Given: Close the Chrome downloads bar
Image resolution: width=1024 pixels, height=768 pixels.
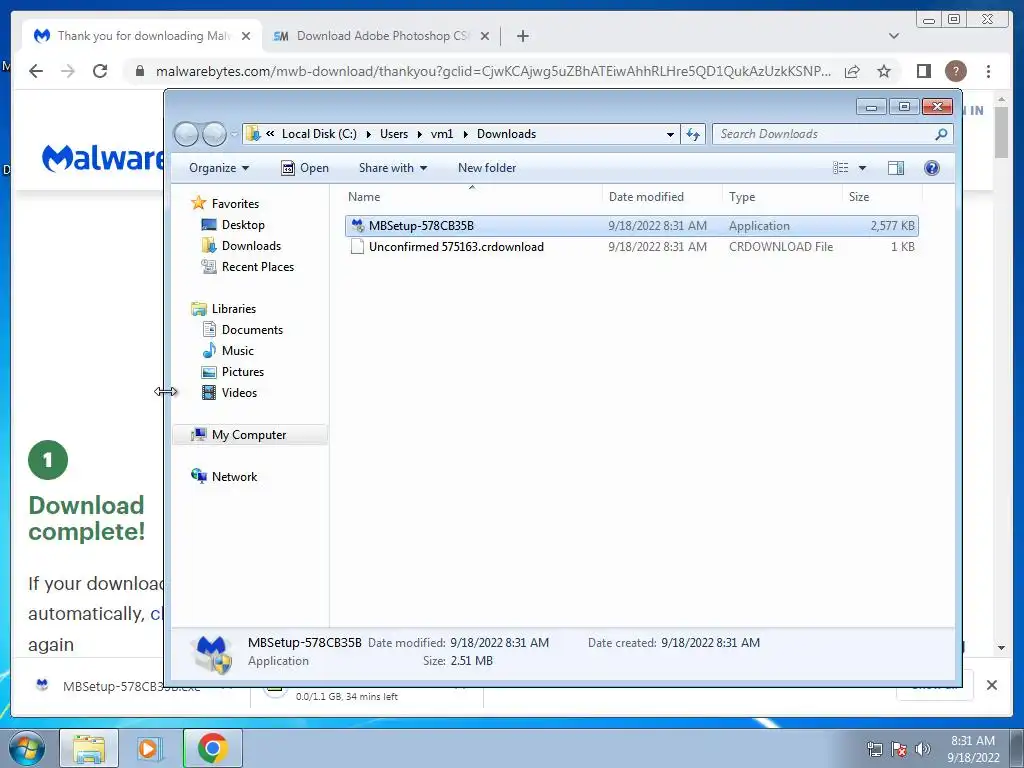Looking at the screenshot, I should (991, 685).
